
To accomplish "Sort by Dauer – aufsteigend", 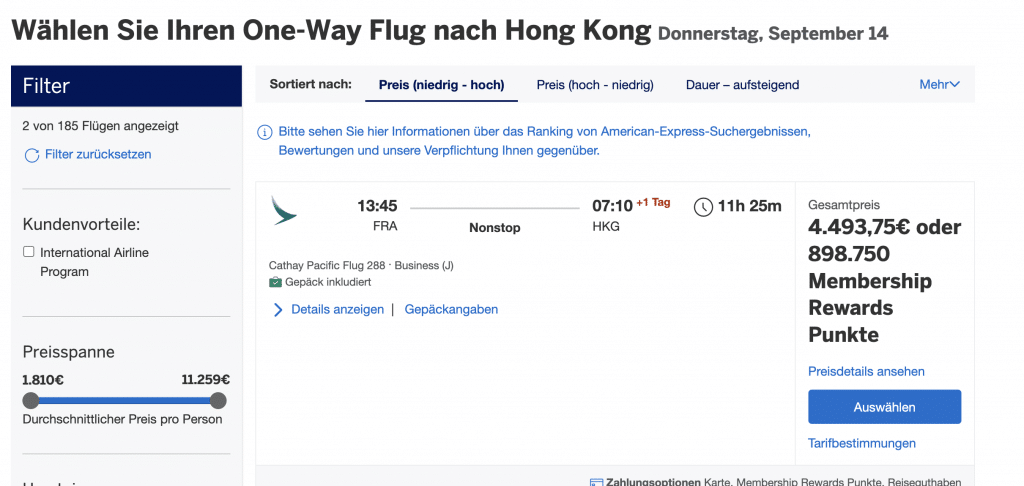I will [x=742, y=85].
